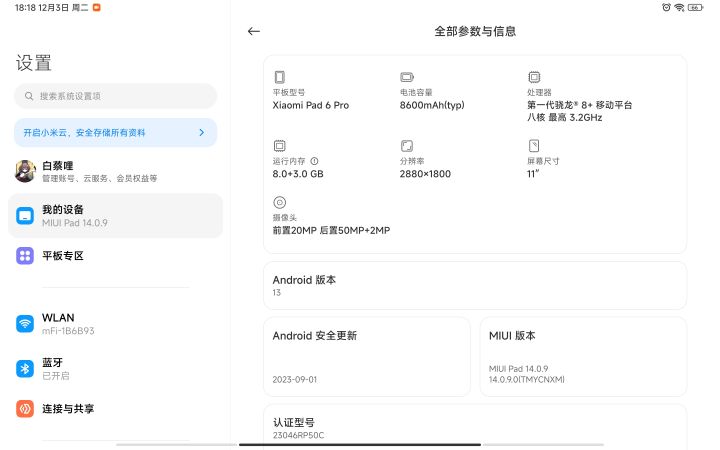Click the orange notification icon in status bar
The image size is (720, 450).
[96, 7]
